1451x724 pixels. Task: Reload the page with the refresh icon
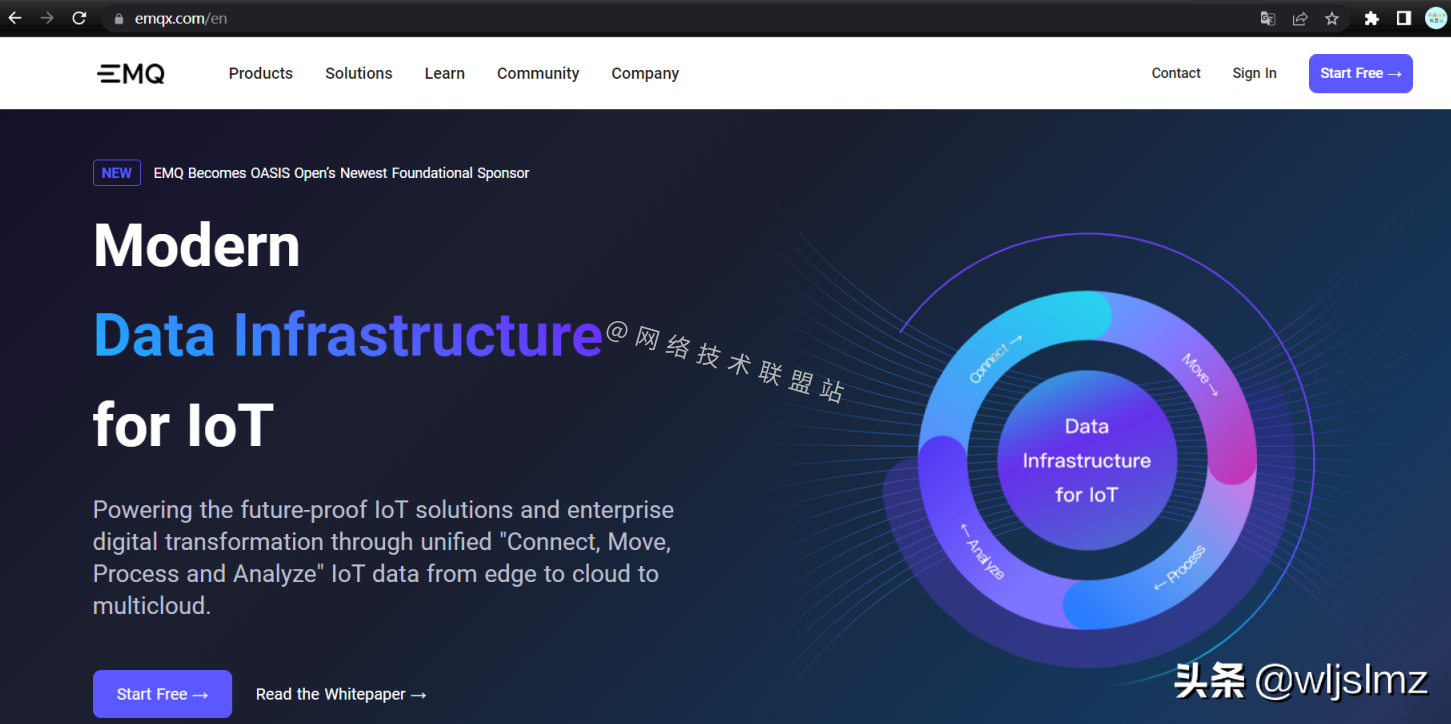(x=80, y=18)
